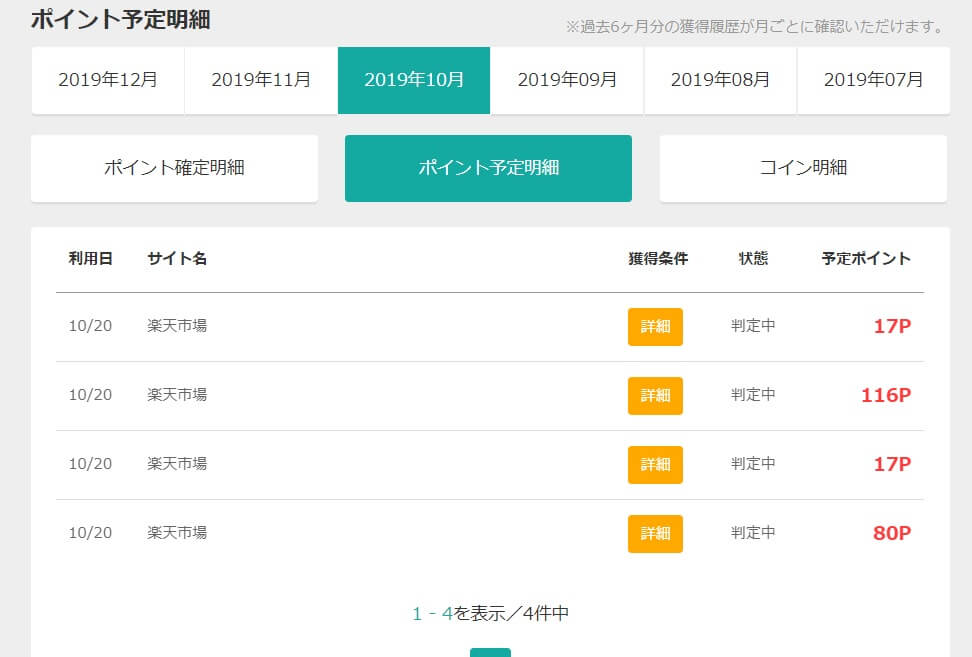Image resolution: width=972 pixels, height=657 pixels.
Task: Click the 予定ポイント column header
Action: tap(866, 258)
